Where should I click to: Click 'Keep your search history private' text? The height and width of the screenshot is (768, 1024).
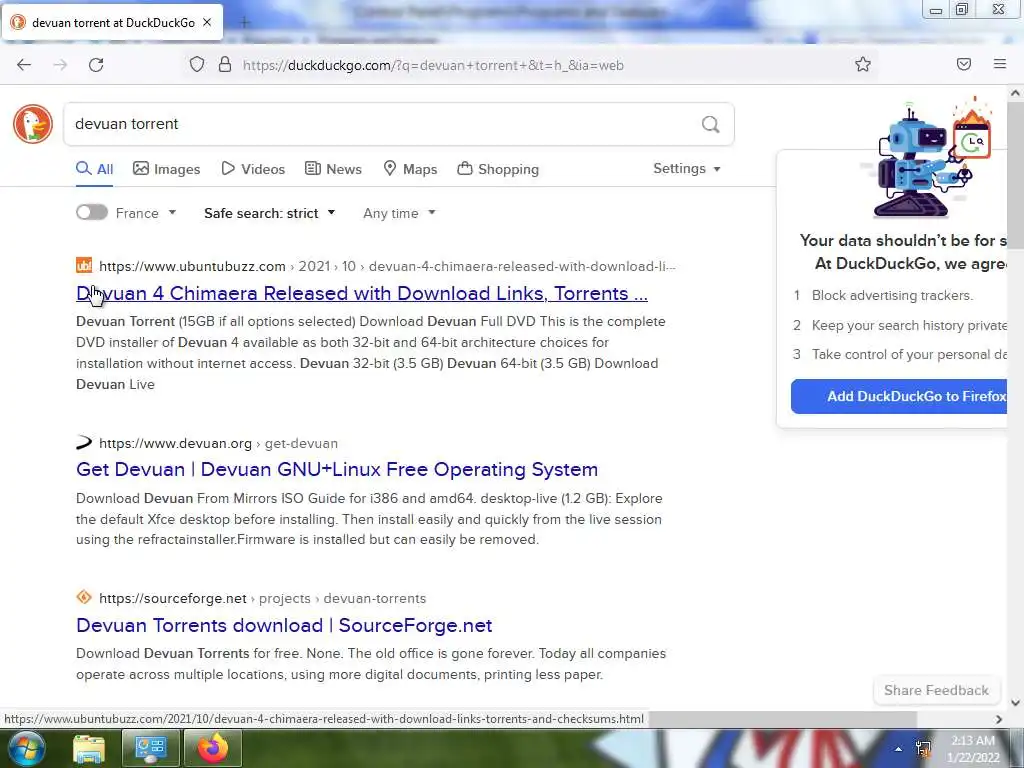coord(909,325)
